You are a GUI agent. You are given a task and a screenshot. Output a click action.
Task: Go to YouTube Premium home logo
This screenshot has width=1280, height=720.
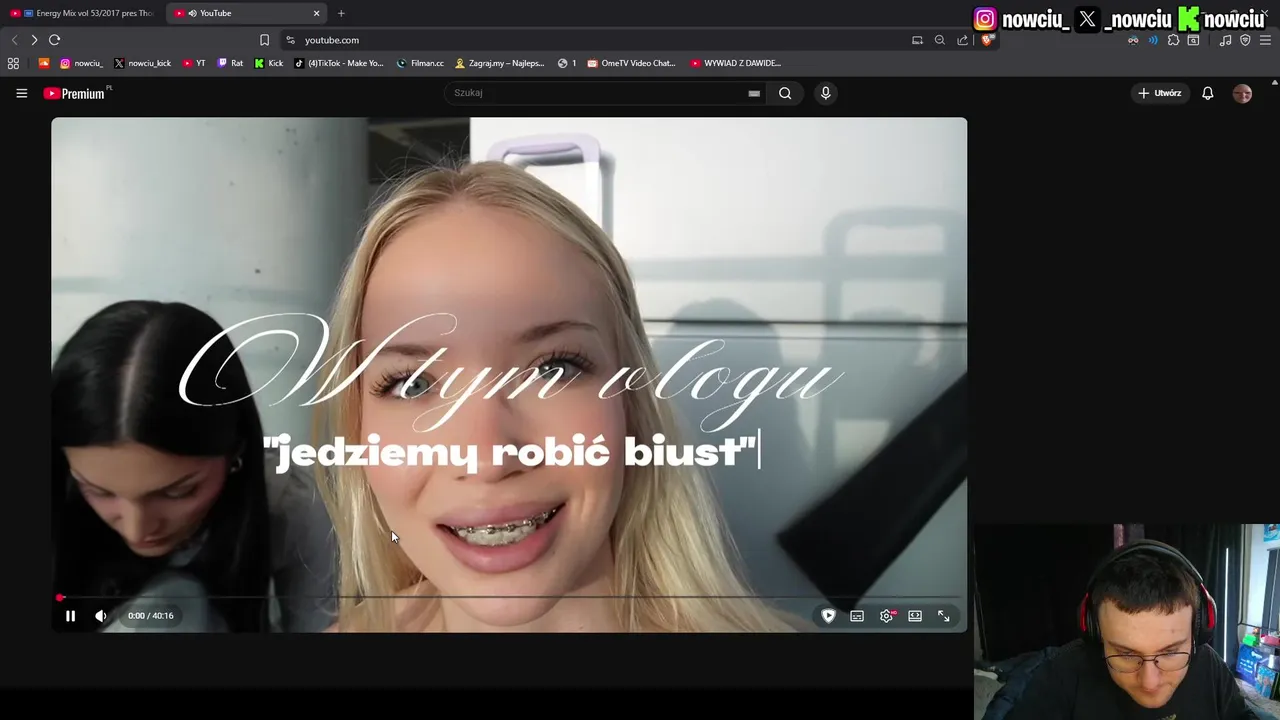click(x=77, y=93)
